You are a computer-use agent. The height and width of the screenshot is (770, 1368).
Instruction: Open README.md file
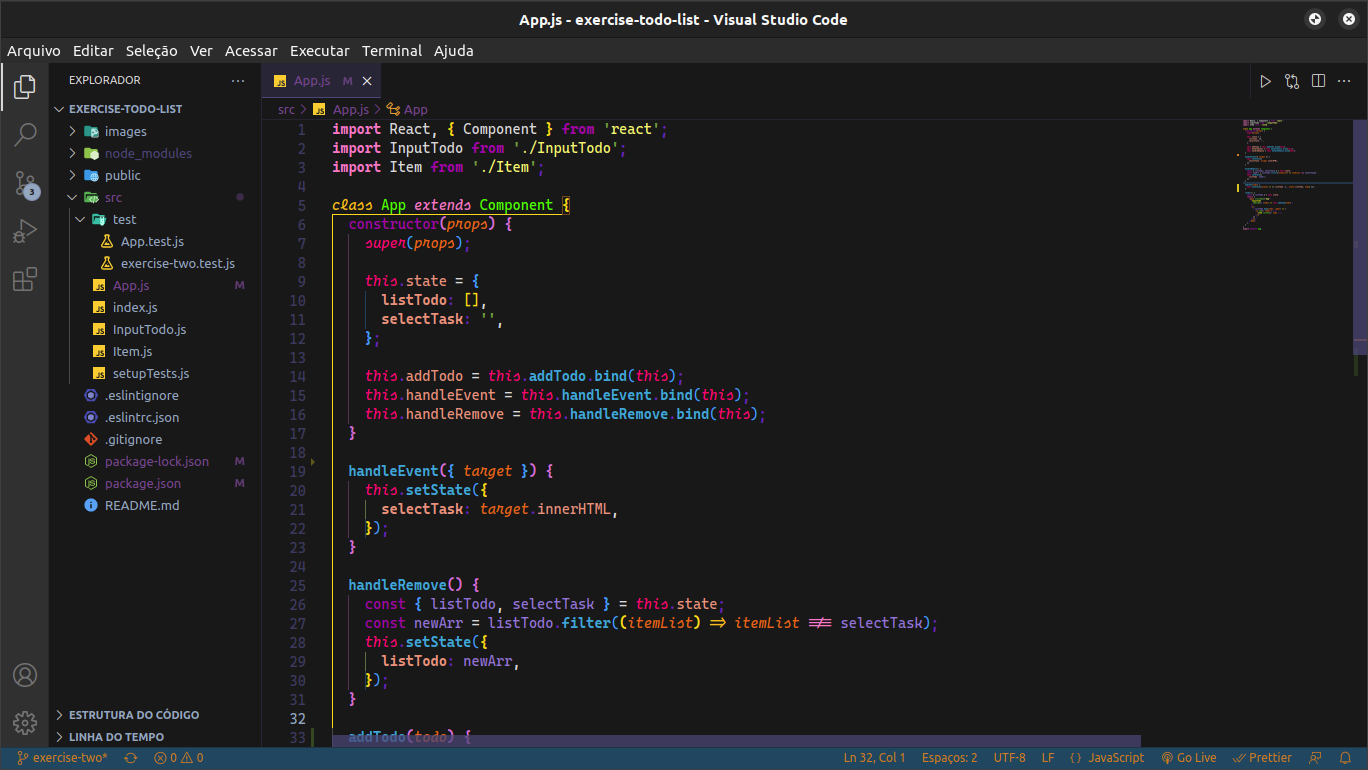coord(153,505)
